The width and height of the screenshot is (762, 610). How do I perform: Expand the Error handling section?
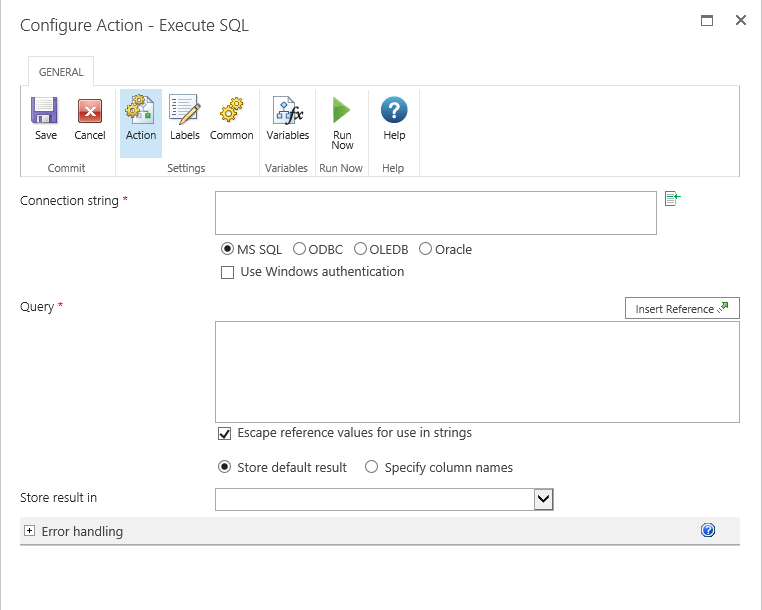point(30,531)
